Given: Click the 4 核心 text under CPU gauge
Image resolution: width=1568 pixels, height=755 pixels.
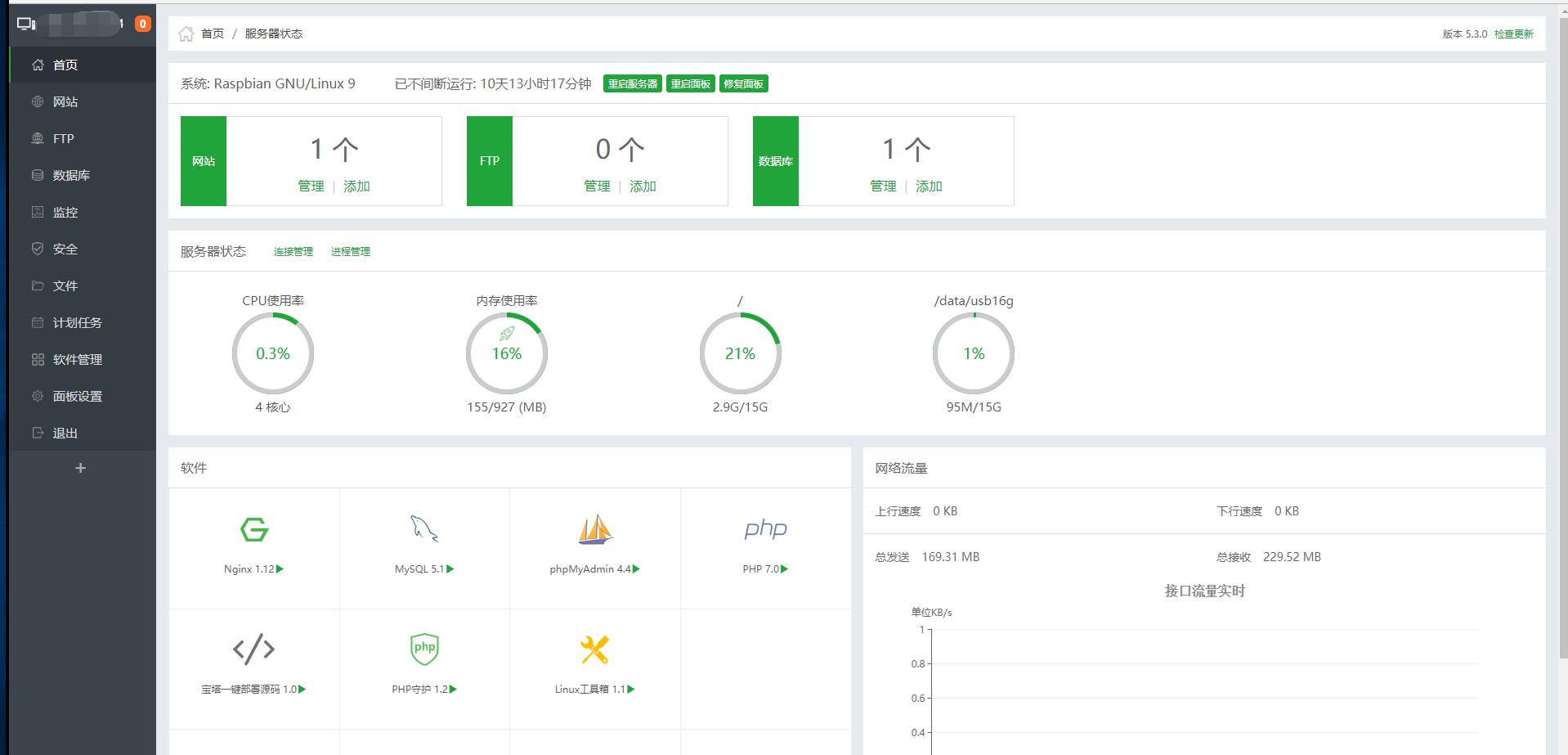Looking at the screenshot, I should [273, 407].
